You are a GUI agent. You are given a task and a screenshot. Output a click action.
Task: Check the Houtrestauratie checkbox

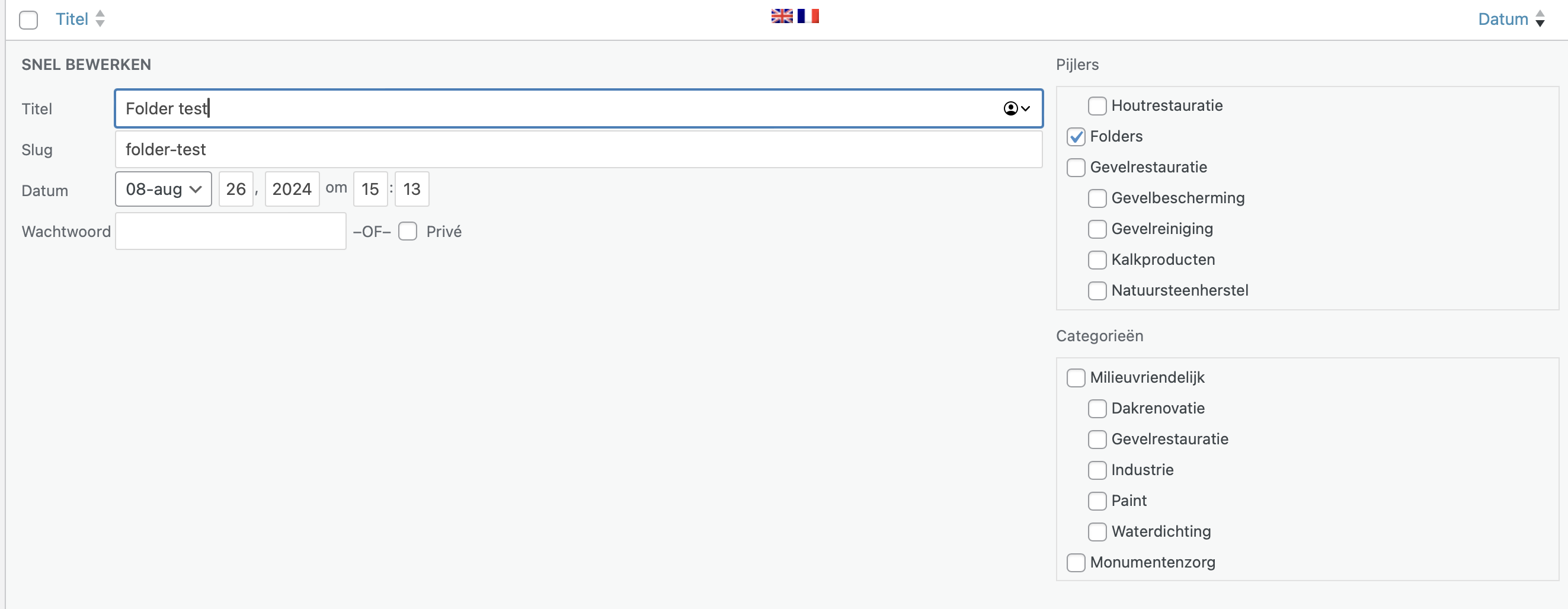(1097, 106)
